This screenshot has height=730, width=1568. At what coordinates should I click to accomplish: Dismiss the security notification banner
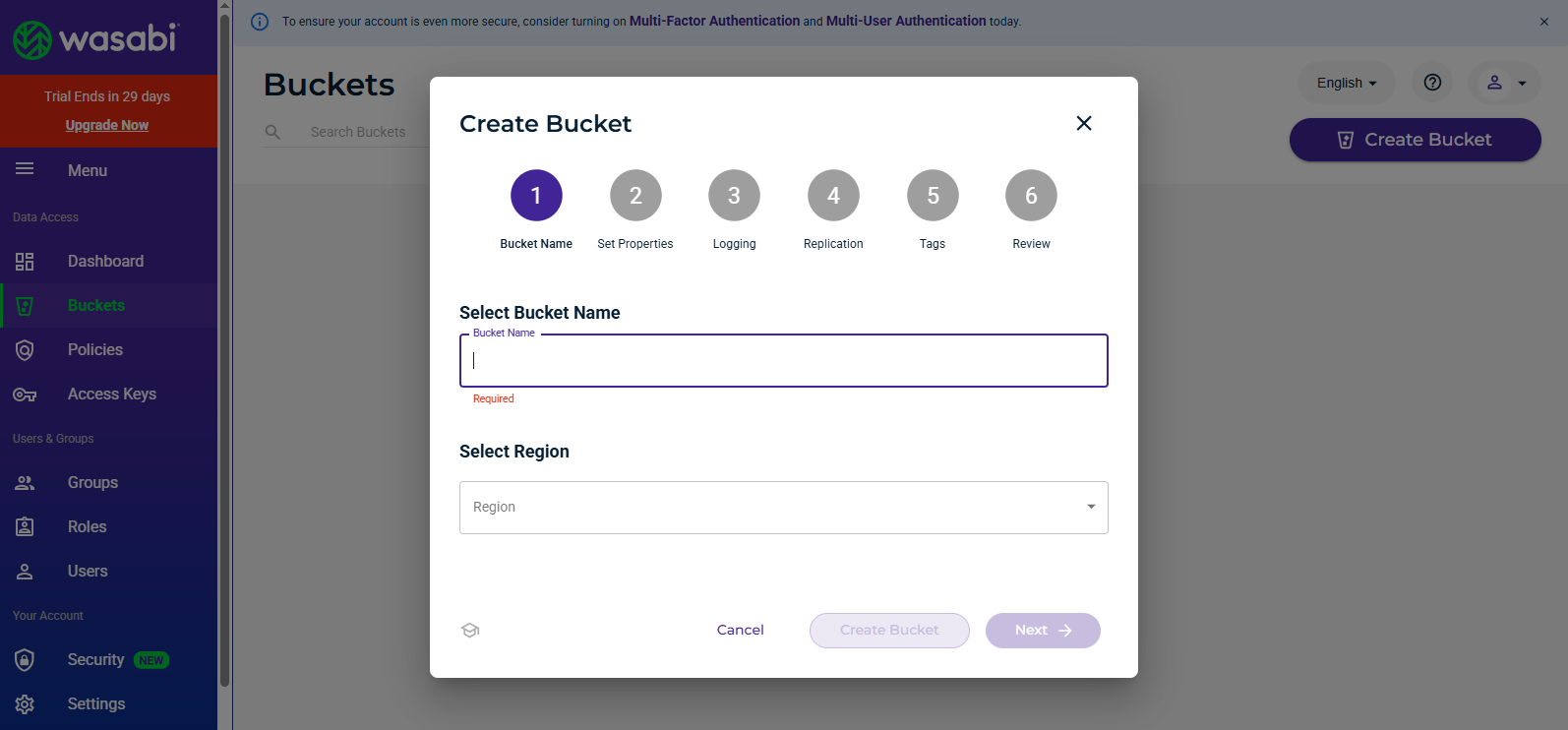pyautogui.click(x=1544, y=22)
